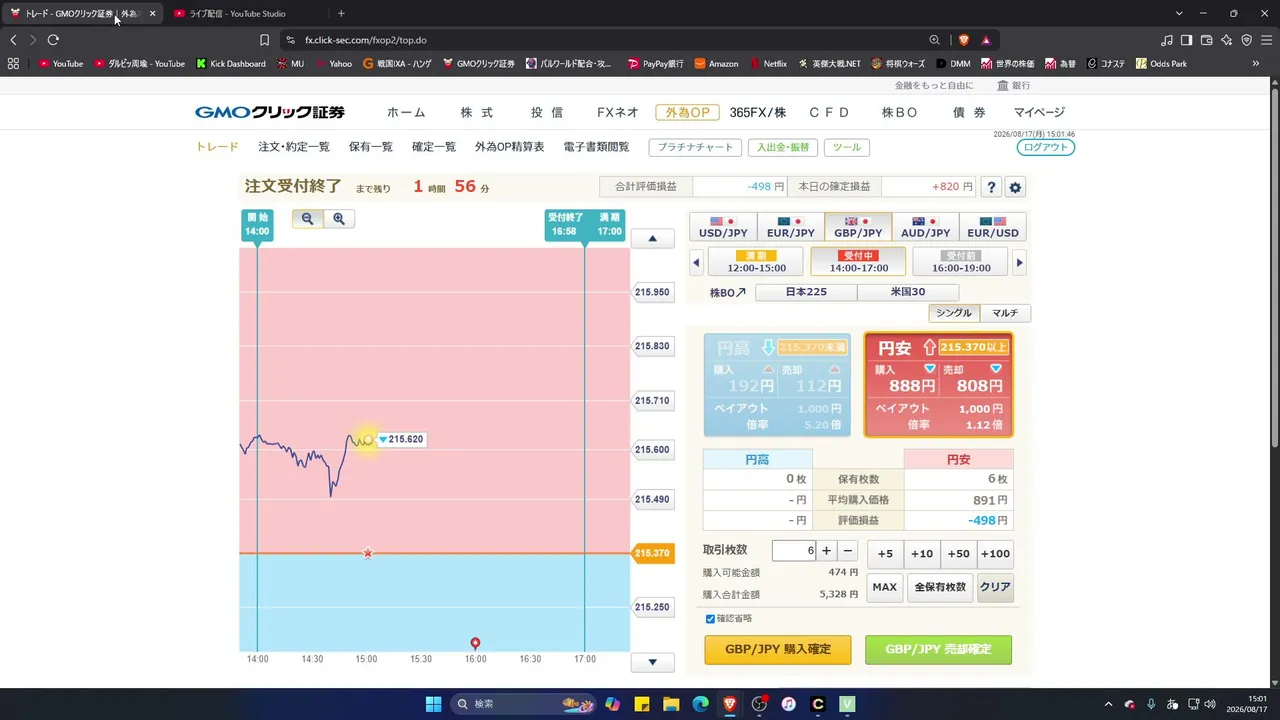Screen dimensions: 1280x720
Task: Click the 株BO external link arrow
Action: [741, 293]
